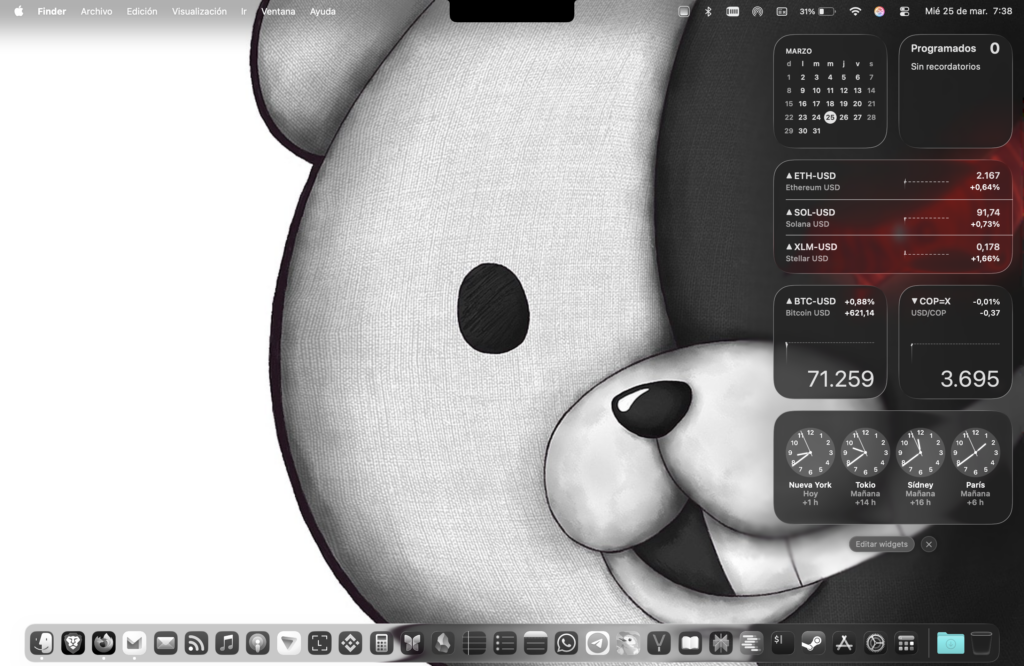Toggle Bluetooth from the menu bar icon
Image resolution: width=1024 pixels, height=666 pixels.
pos(708,12)
